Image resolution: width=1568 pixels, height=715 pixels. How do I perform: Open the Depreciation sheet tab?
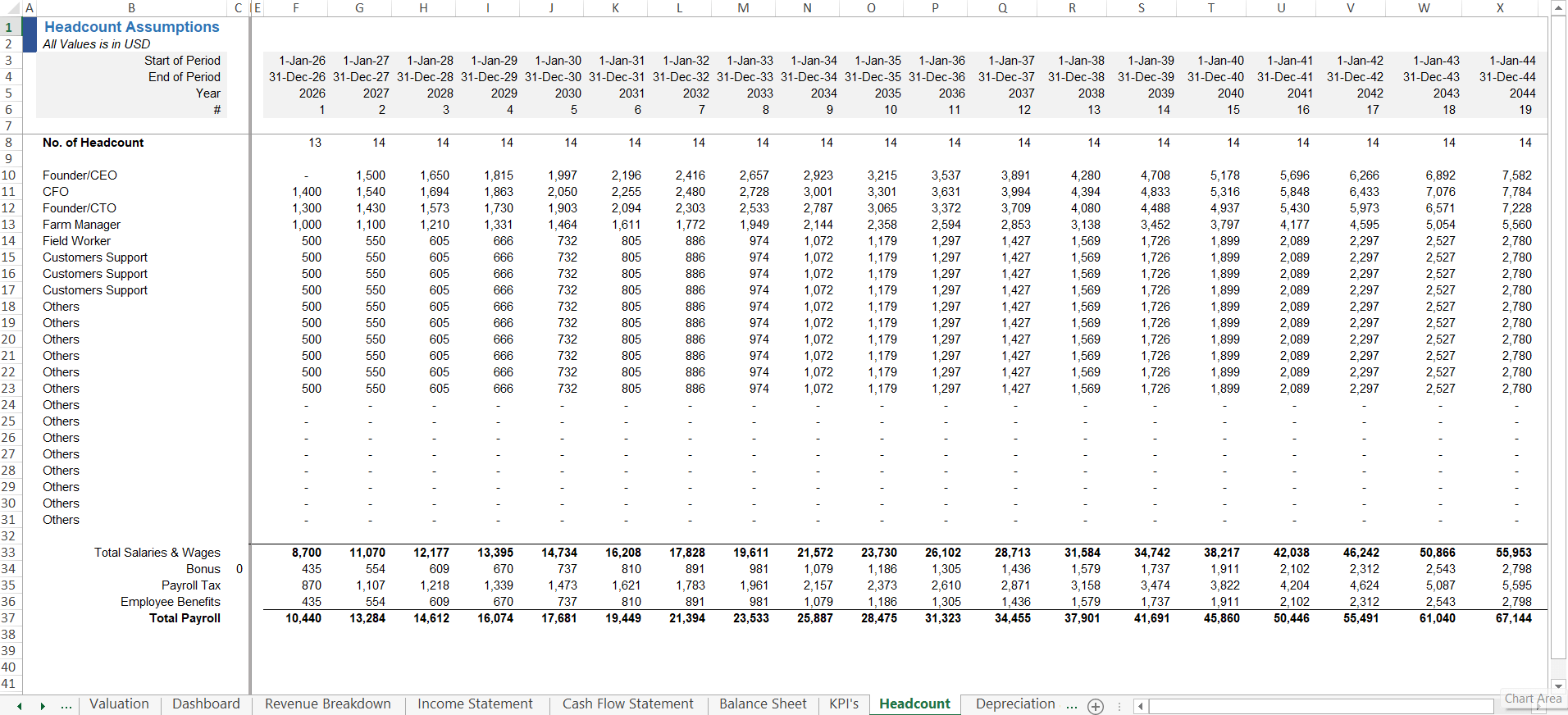tap(1015, 704)
